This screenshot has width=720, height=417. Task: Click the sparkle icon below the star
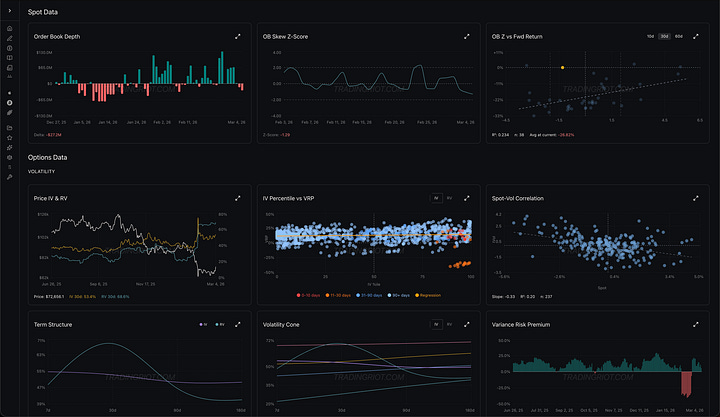coord(10,147)
